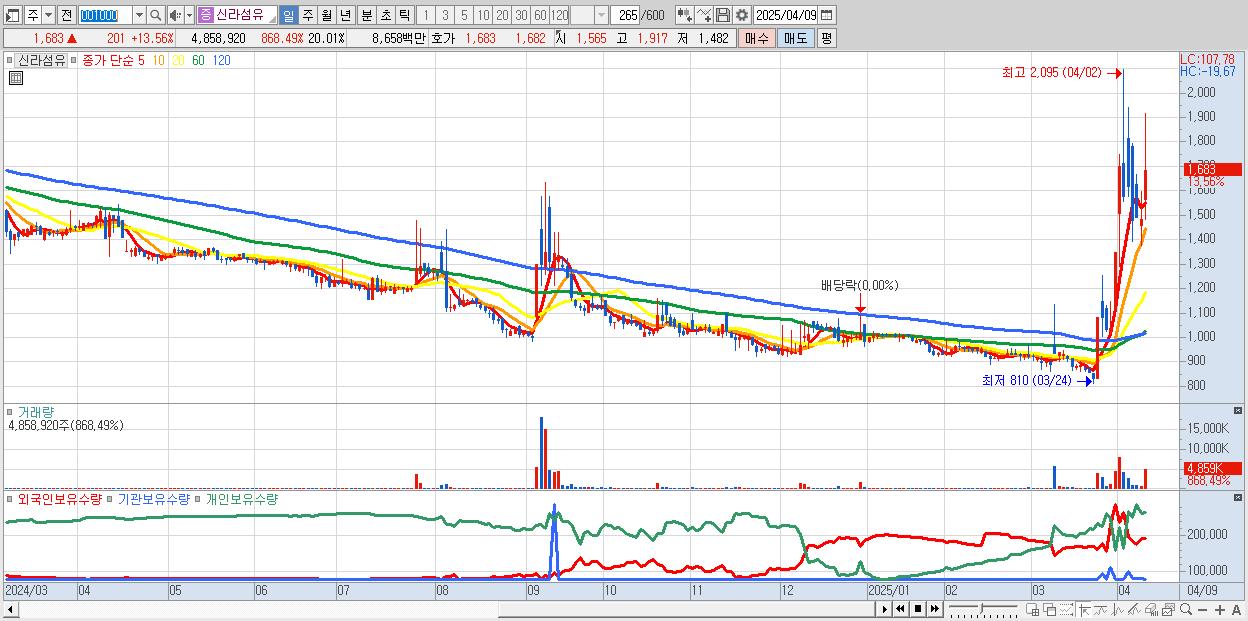Select the crosshair cursor tool in the bottom toolbar

click(1084, 609)
